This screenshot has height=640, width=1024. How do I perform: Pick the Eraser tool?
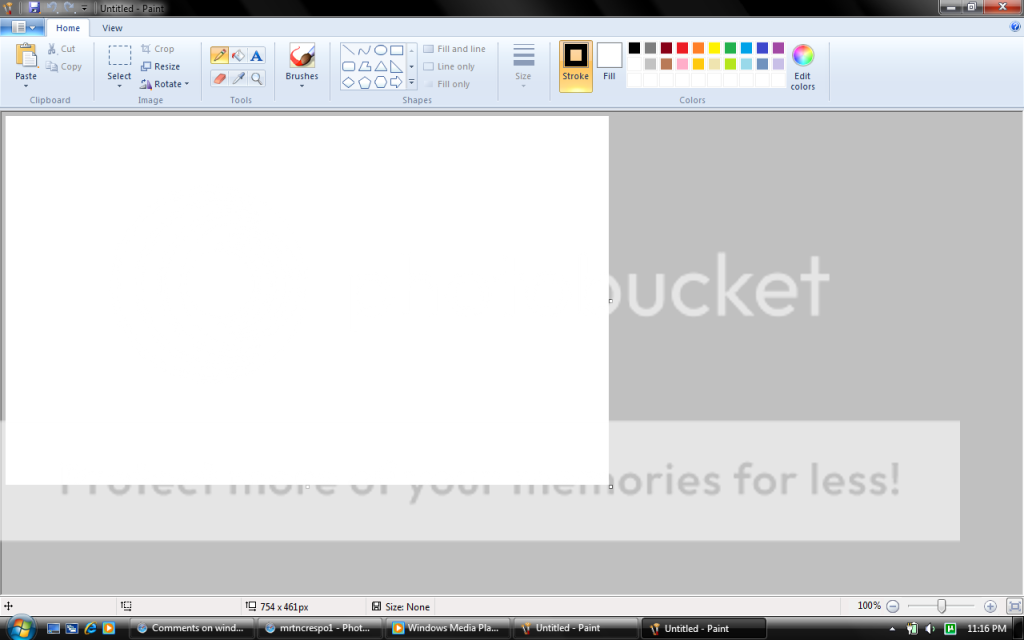tap(219, 78)
